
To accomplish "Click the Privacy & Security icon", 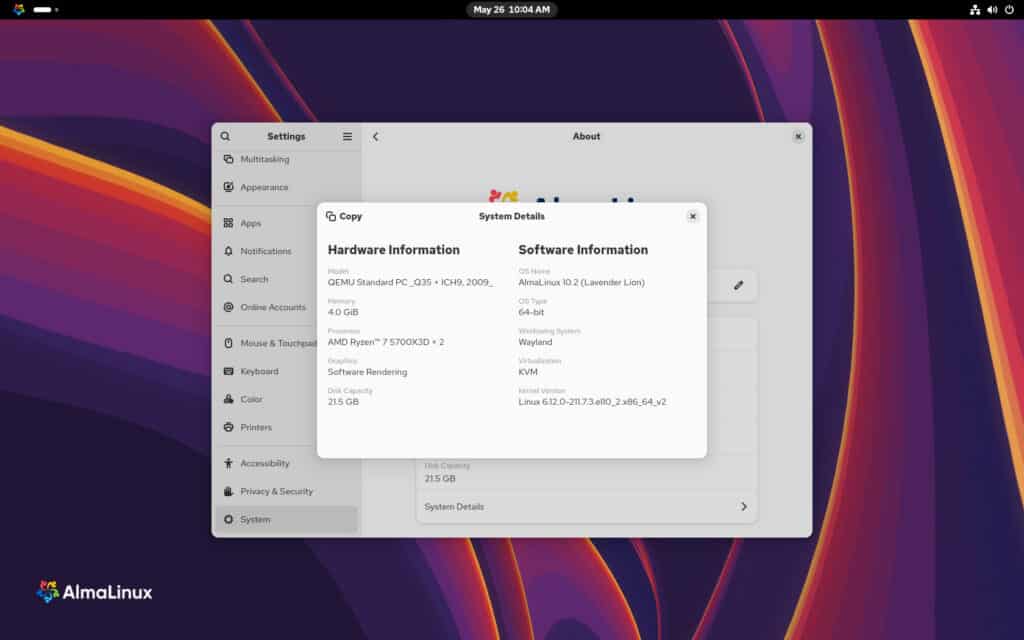I will (229, 492).
